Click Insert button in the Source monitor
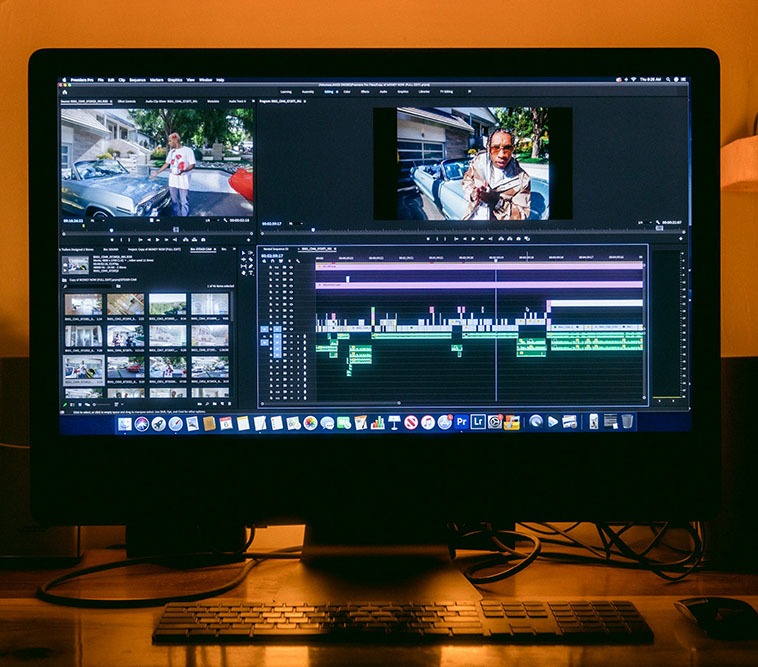The width and height of the screenshot is (758, 667). pyautogui.click(x=186, y=240)
